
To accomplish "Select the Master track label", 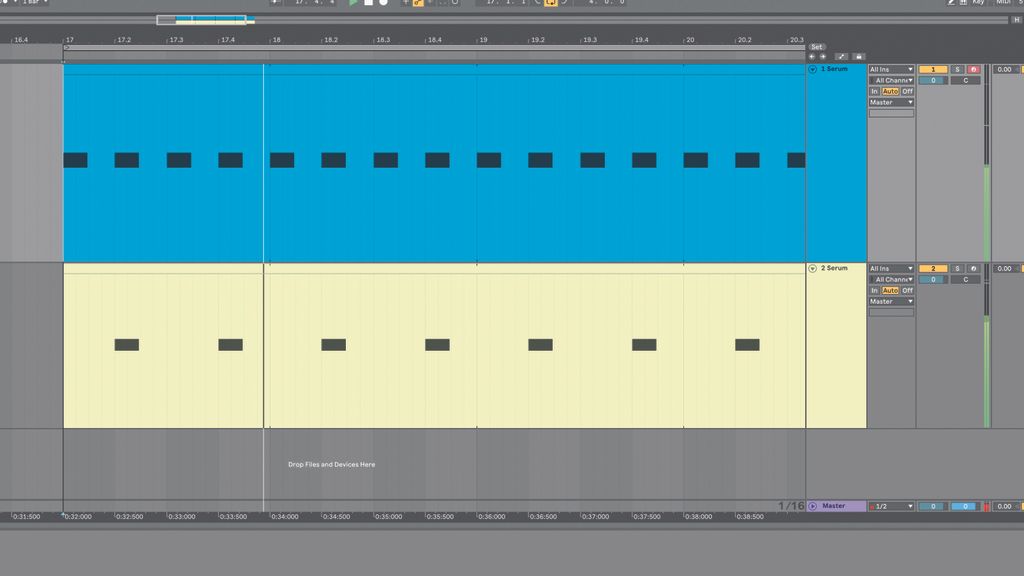I will coord(834,505).
